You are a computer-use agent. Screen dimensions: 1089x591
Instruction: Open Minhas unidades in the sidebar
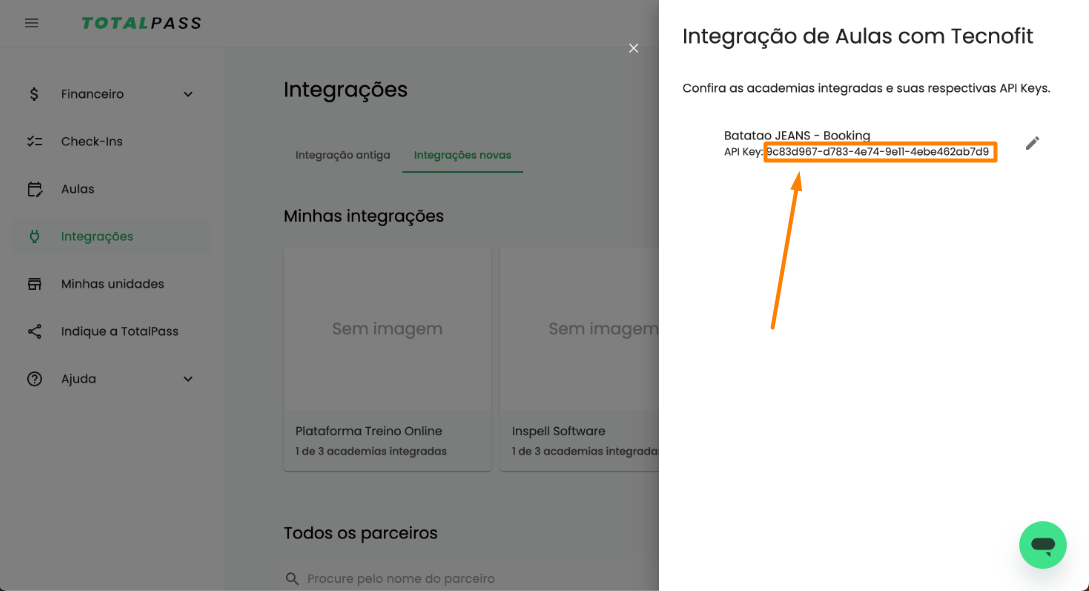111,283
